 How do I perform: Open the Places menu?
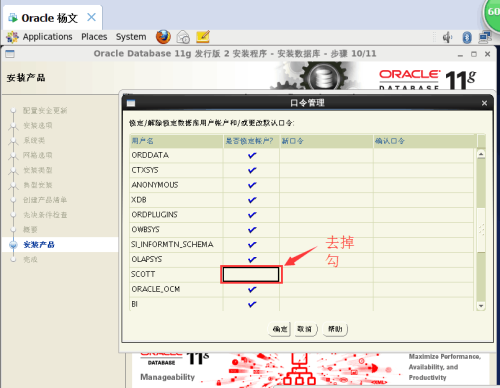[x=94, y=37]
